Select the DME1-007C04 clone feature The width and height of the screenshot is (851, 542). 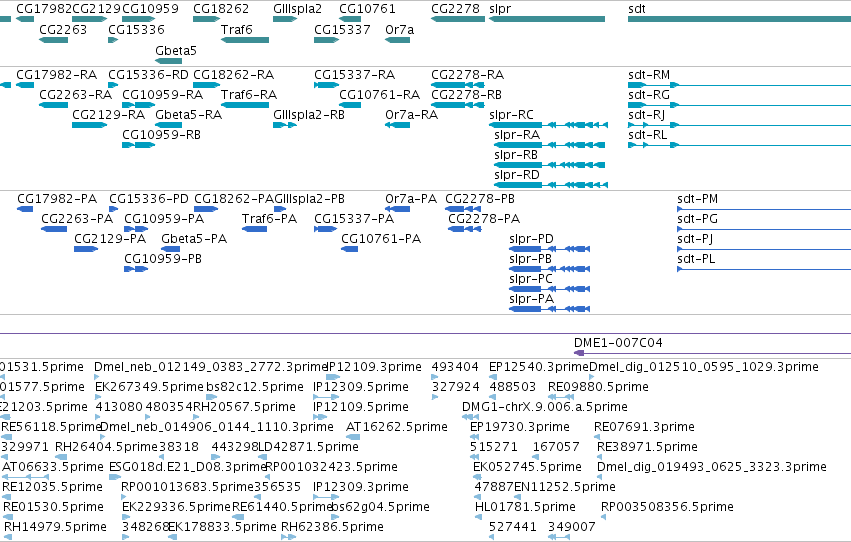[x=712, y=353]
